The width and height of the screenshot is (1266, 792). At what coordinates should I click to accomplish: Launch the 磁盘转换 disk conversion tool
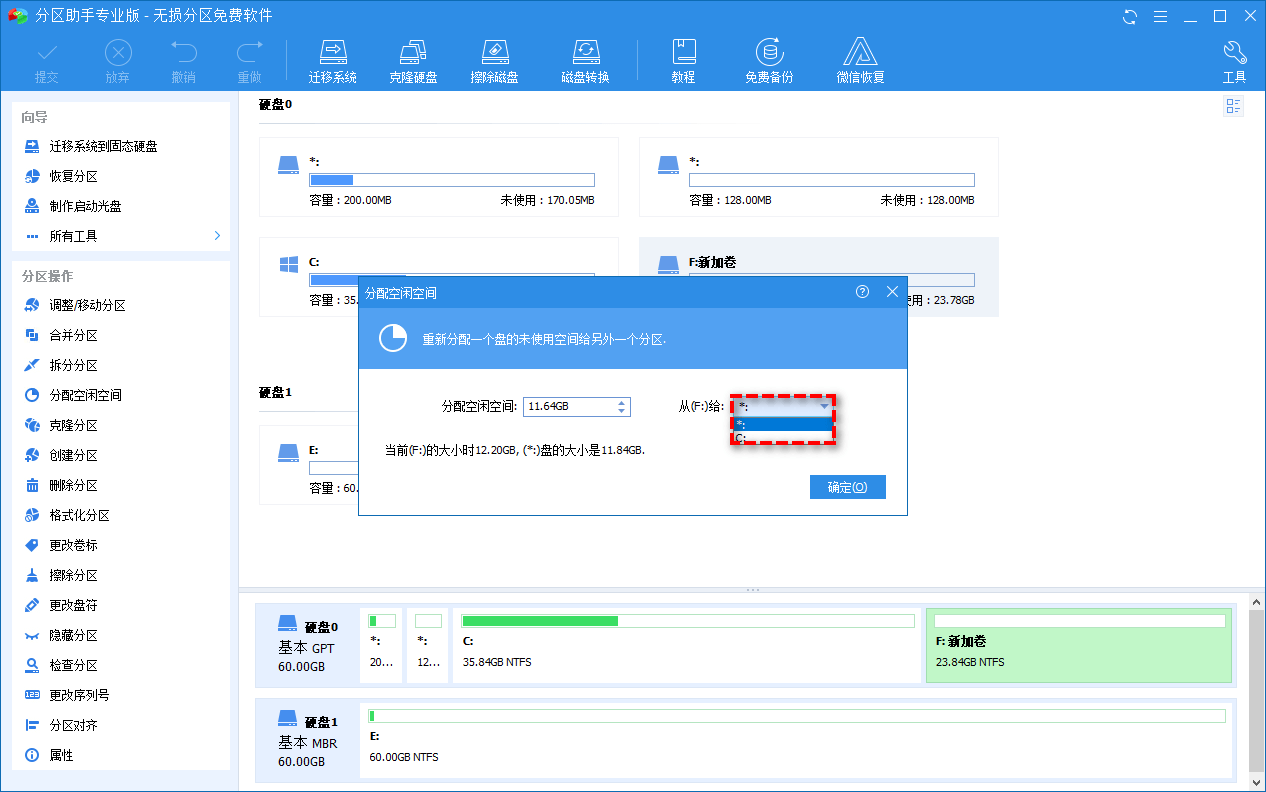click(x=585, y=58)
